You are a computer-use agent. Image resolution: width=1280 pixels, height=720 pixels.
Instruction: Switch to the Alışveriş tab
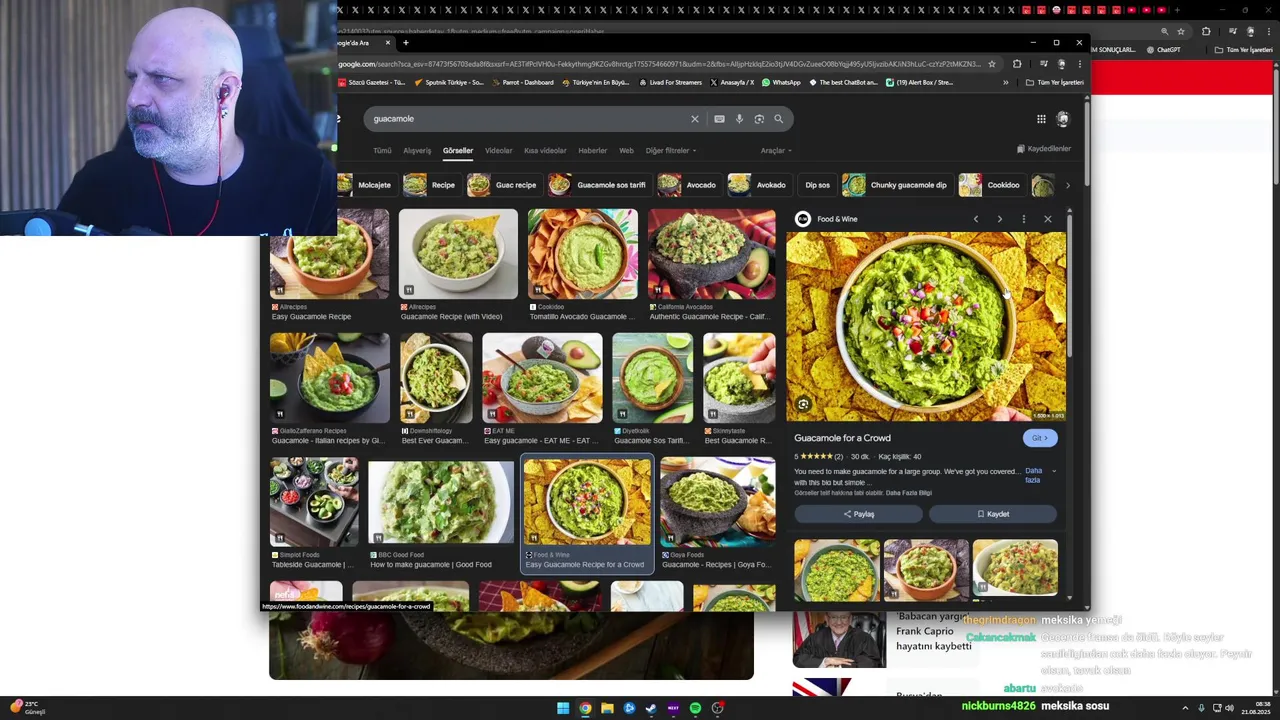pyautogui.click(x=417, y=151)
